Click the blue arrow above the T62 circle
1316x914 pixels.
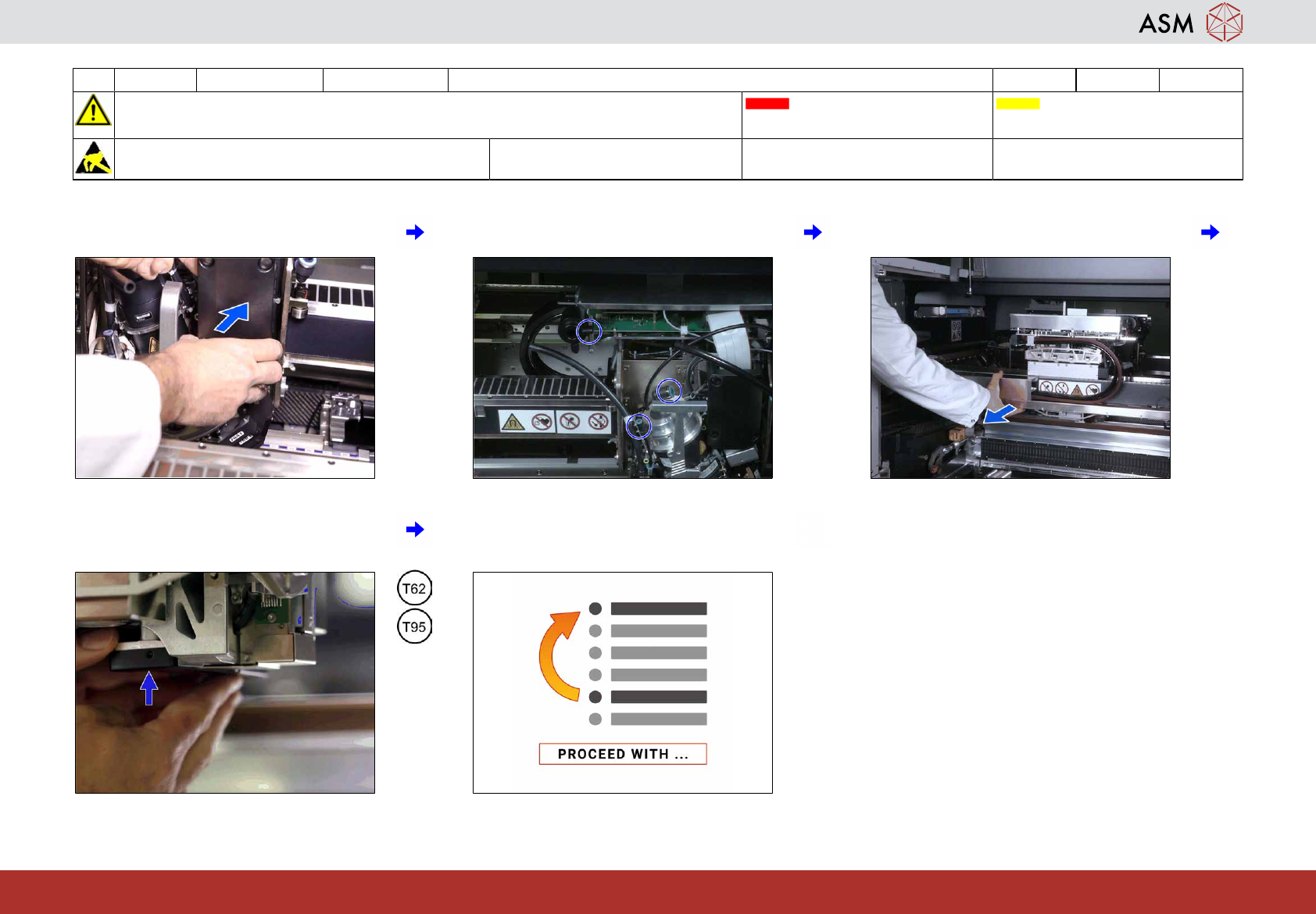click(x=415, y=530)
